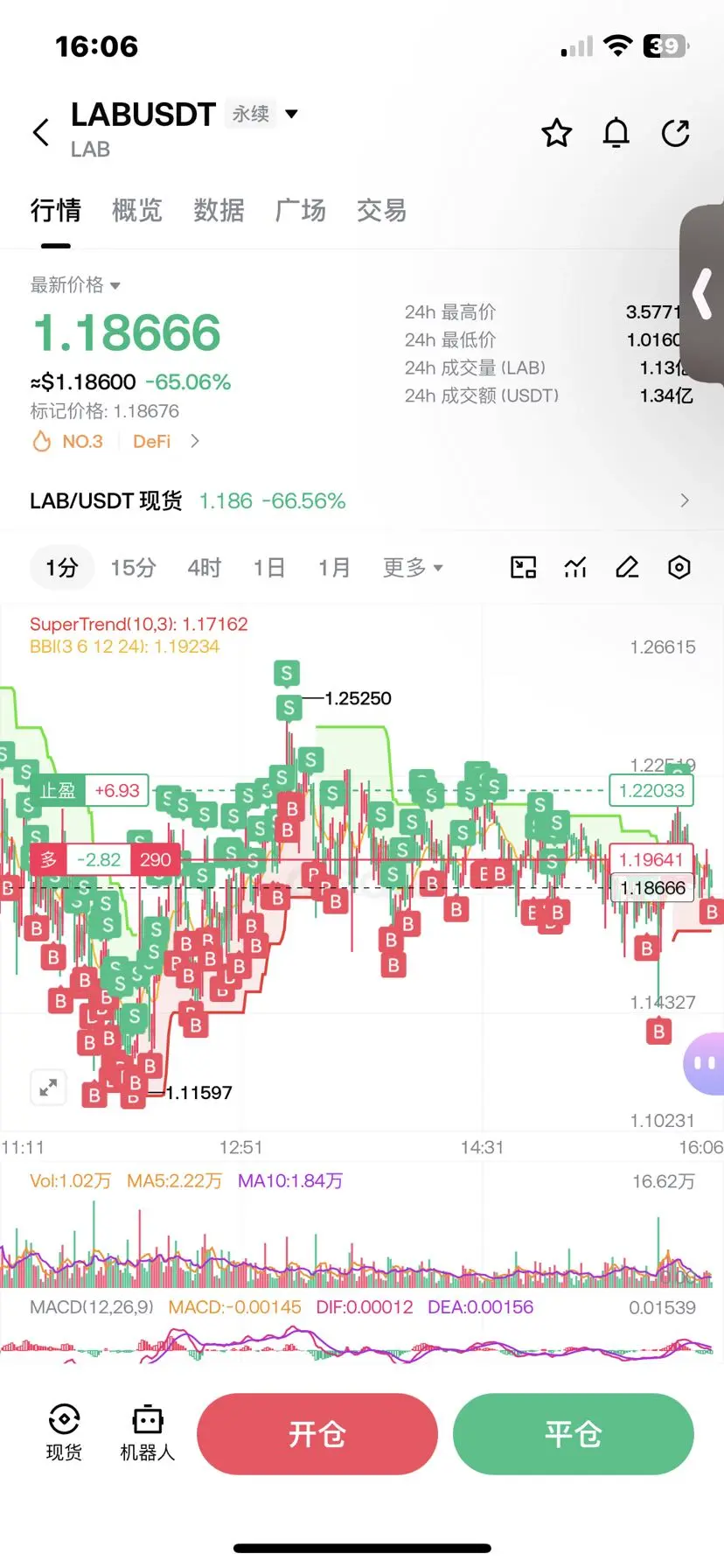Screen dimensions: 724x1568
Task: Open picture-in-picture chart icon
Action: click(523, 568)
